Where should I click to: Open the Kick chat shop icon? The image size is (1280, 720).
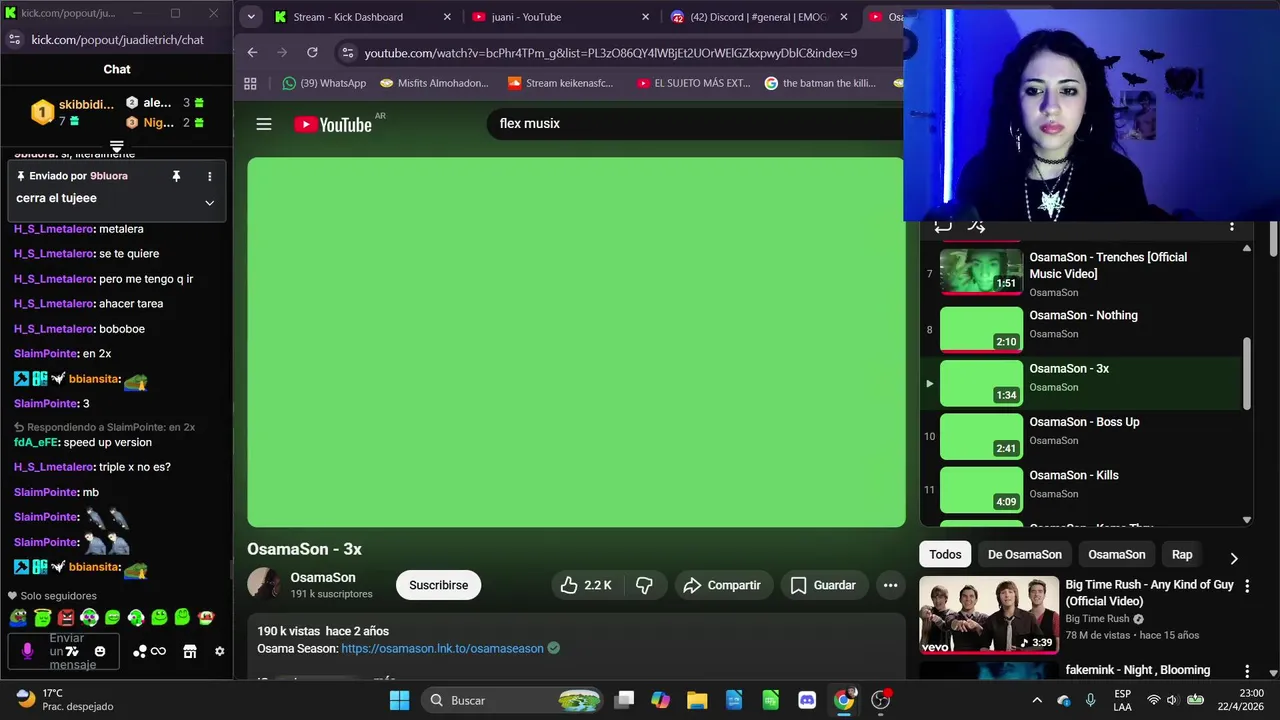click(x=189, y=651)
